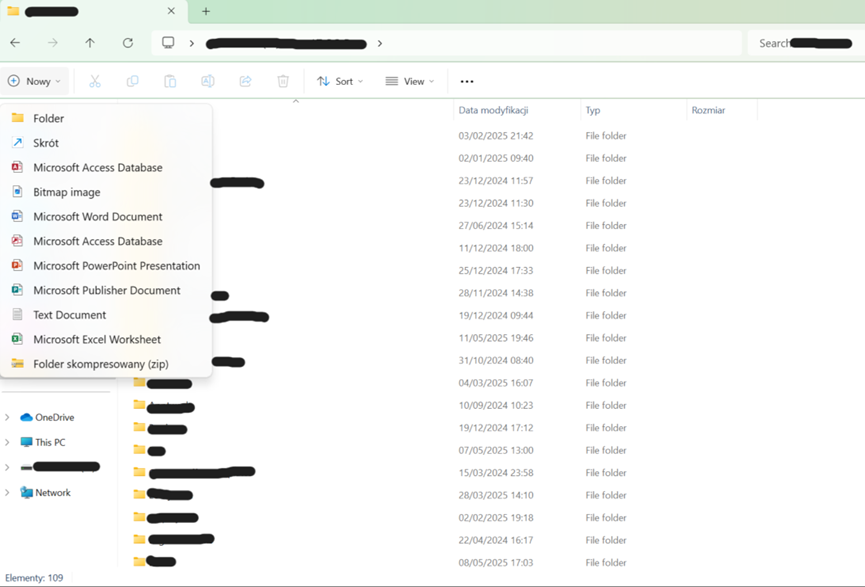Open a new tab with plus button

pos(206,11)
